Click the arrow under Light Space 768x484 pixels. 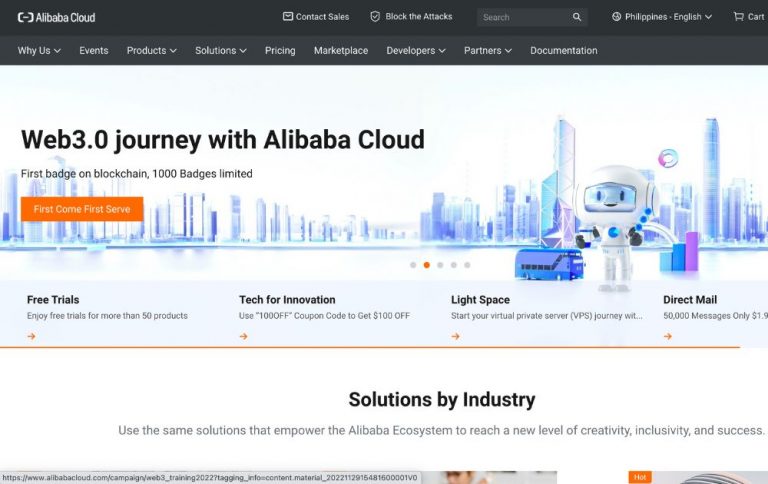pos(456,336)
